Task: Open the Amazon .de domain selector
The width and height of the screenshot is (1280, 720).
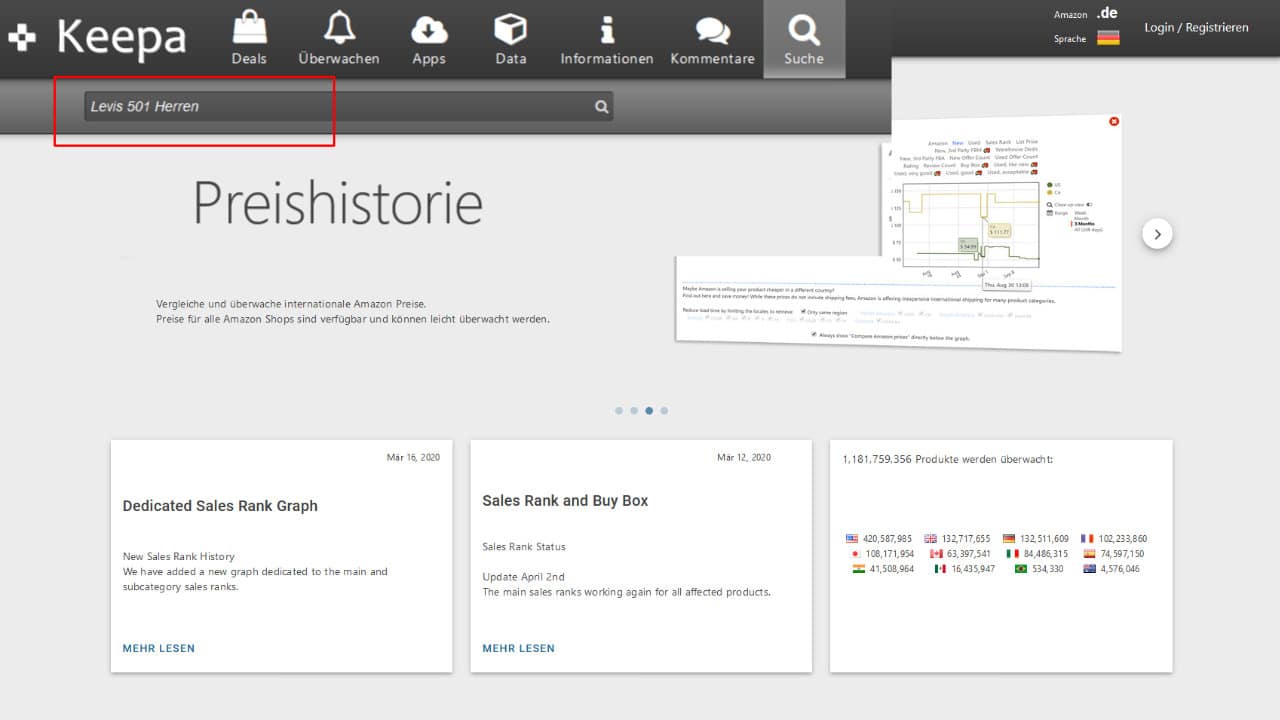Action: coord(1106,14)
